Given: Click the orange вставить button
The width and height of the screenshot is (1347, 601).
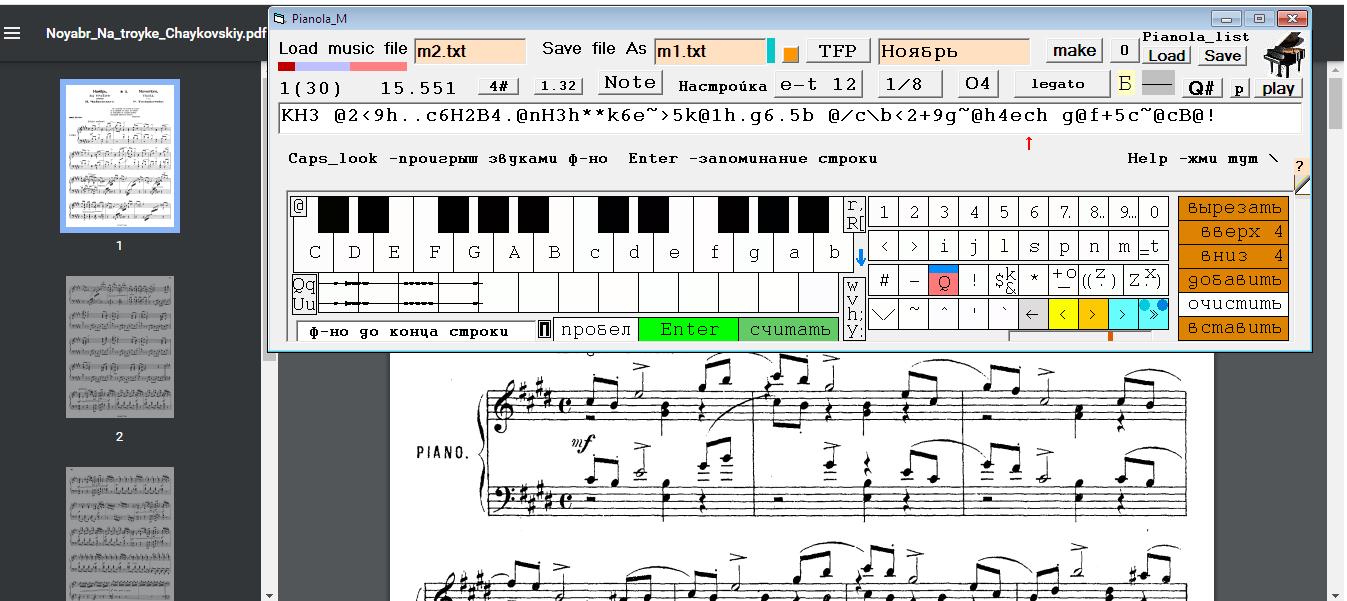Looking at the screenshot, I should click(1233, 328).
